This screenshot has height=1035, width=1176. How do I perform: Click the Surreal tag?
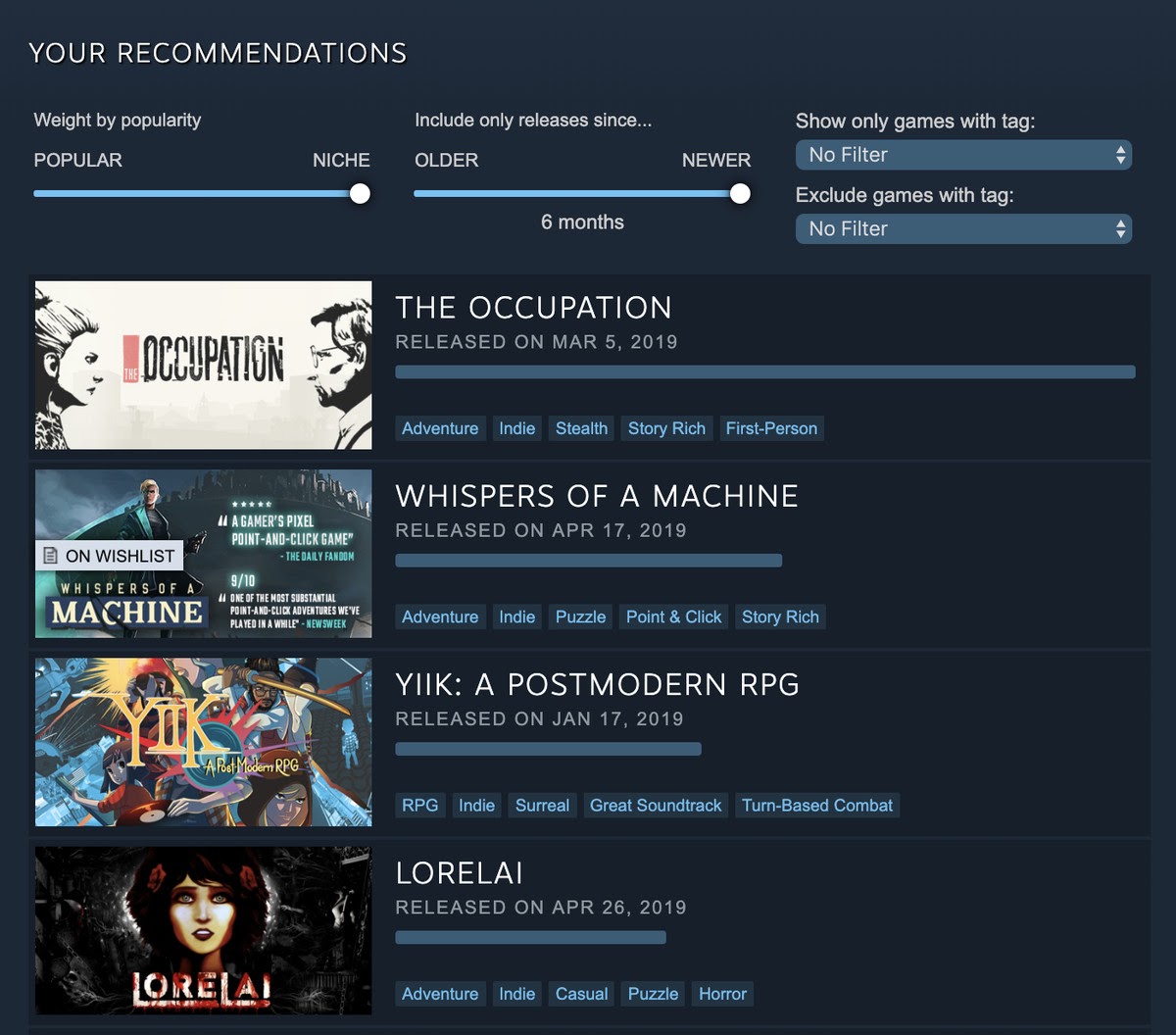point(542,805)
